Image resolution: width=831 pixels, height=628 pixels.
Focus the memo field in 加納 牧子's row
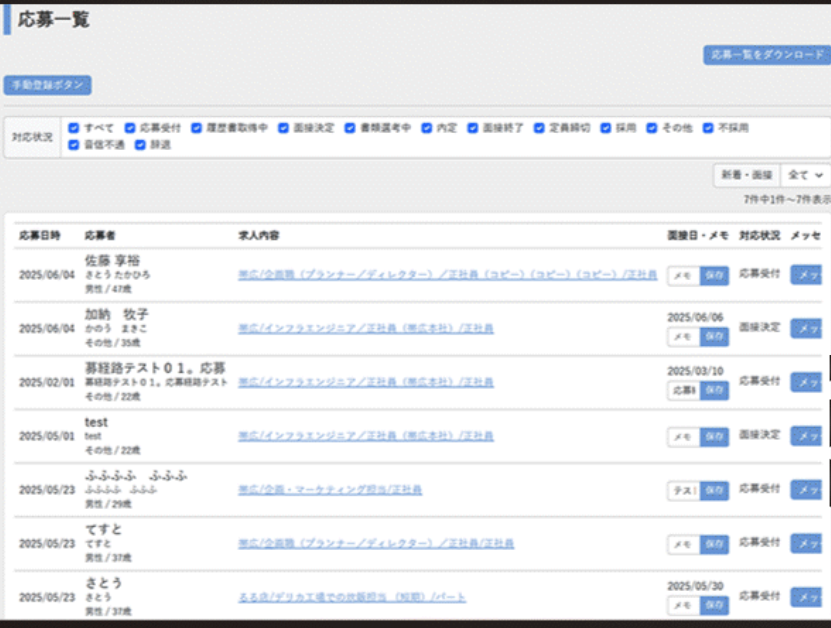[x=684, y=337]
